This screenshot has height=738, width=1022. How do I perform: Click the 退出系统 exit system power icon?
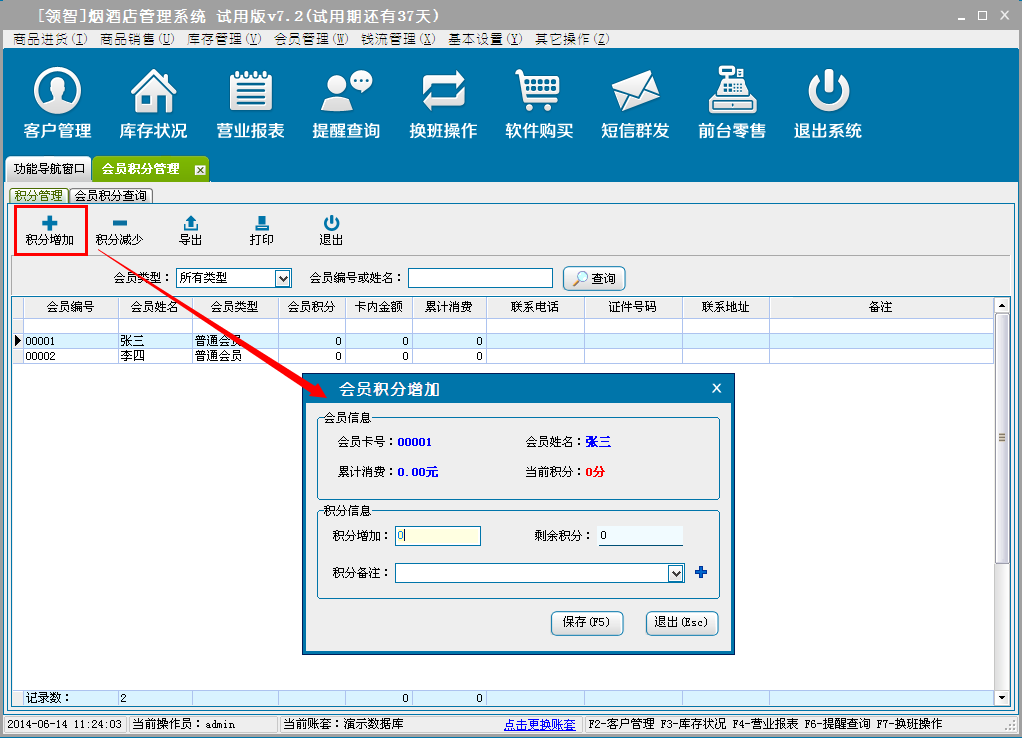click(827, 104)
